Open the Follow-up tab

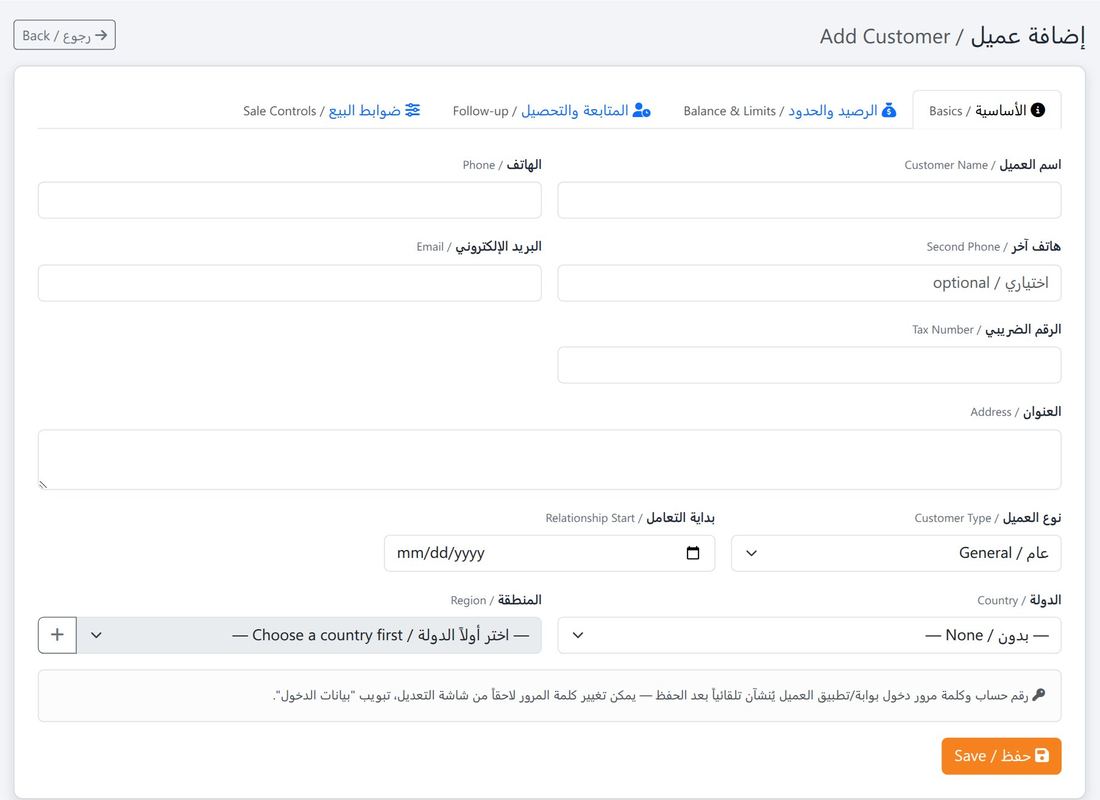(551, 110)
